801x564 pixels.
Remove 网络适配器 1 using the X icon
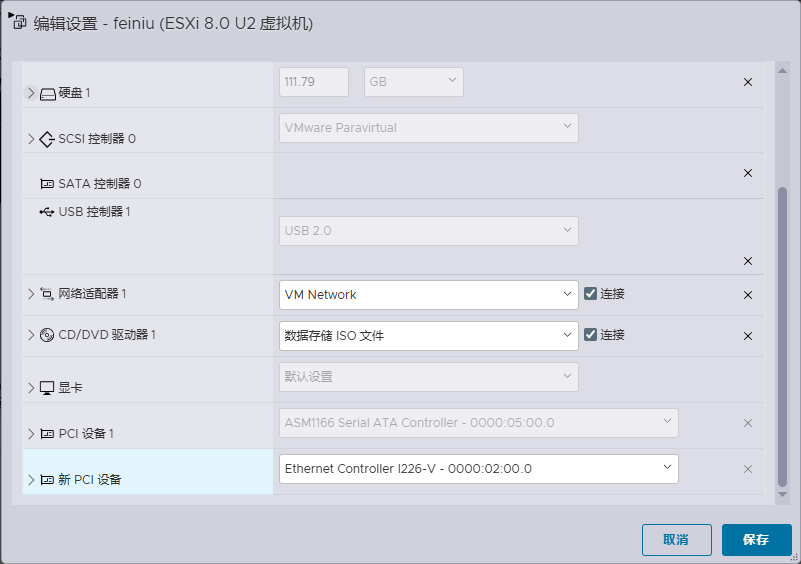[x=747, y=295]
